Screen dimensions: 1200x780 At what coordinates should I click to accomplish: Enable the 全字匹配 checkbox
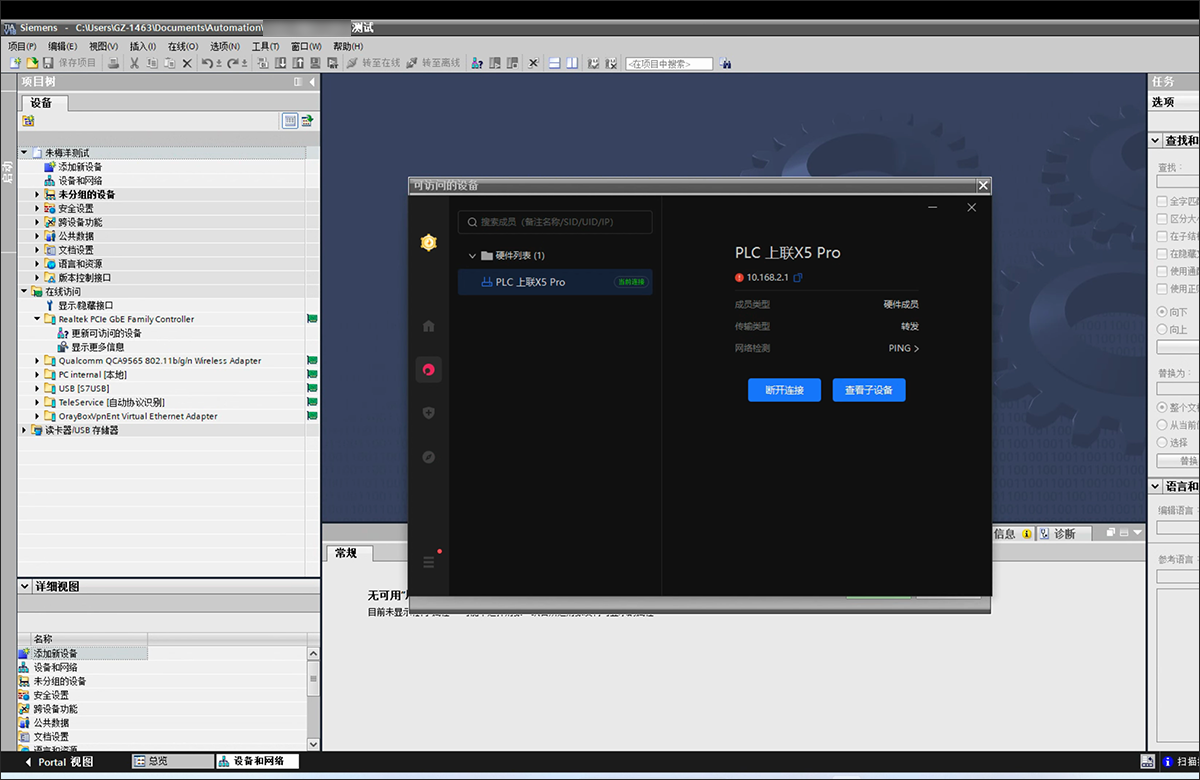click(1163, 201)
